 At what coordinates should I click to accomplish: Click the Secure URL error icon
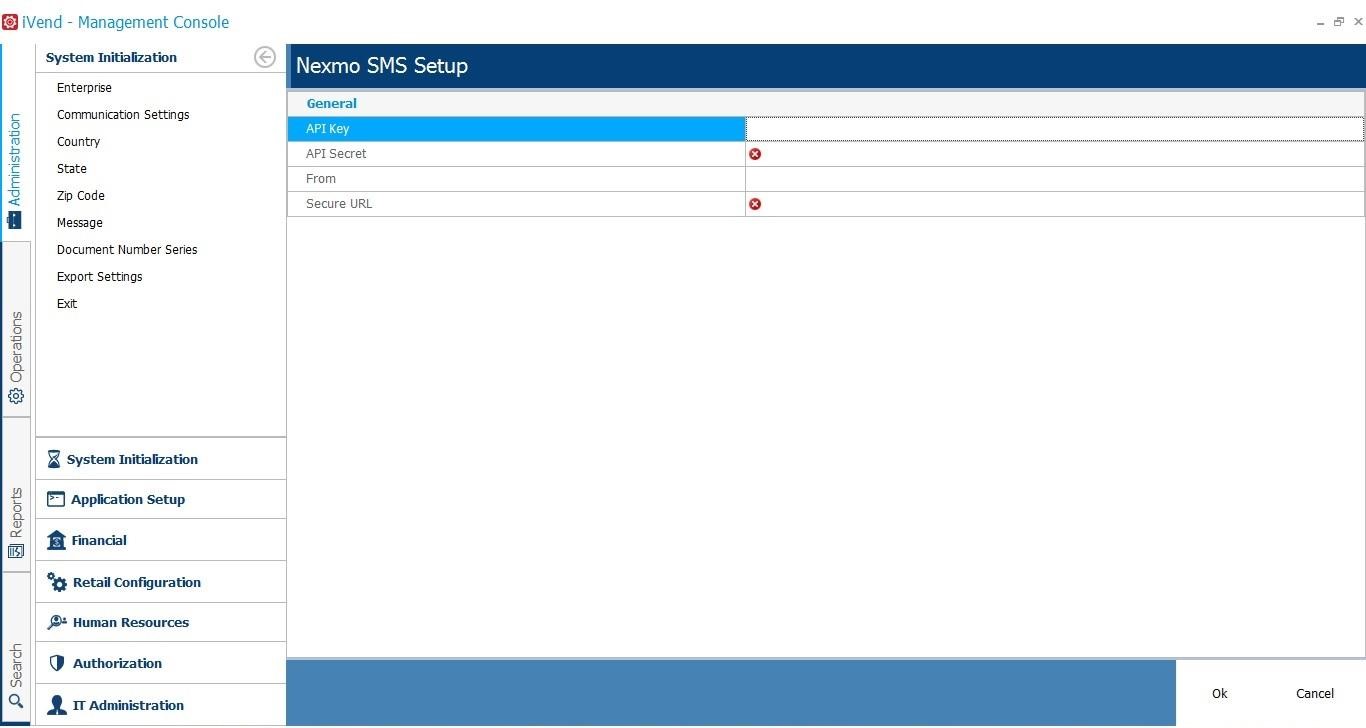[755, 204]
